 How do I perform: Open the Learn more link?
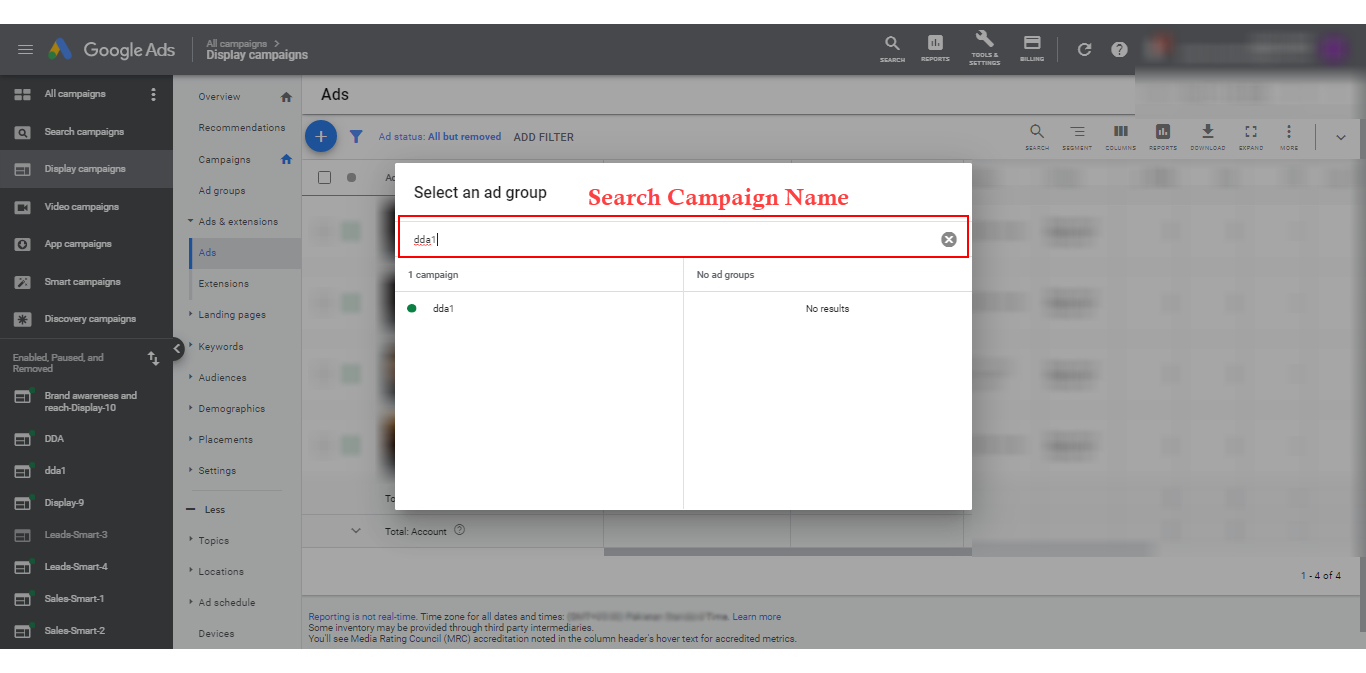(x=756, y=617)
